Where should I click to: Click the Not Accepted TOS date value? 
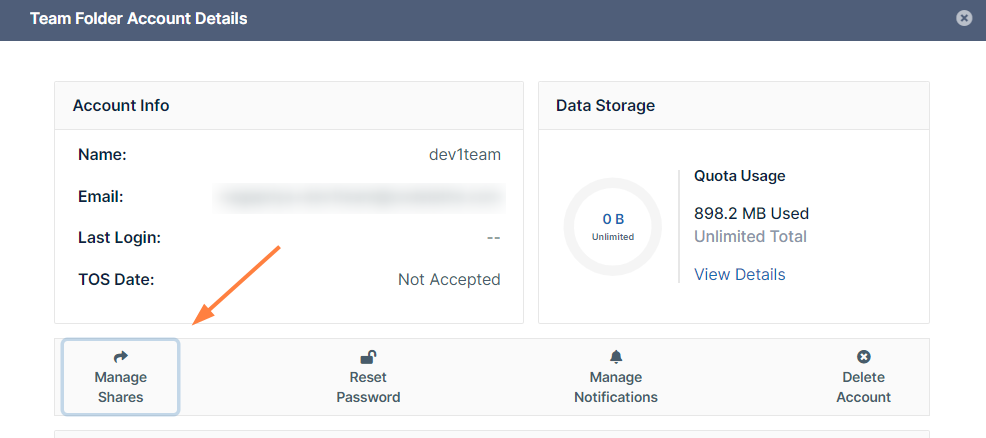click(x=449, y=280)
